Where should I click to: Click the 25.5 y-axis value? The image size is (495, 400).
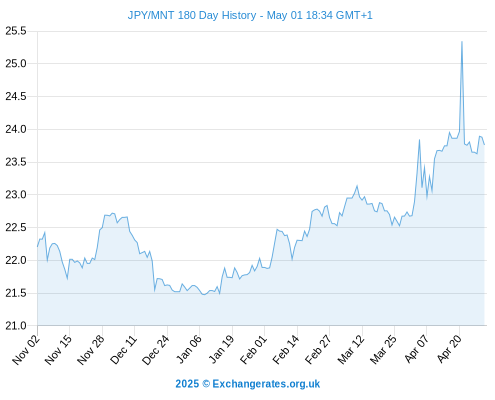click(16, 31)
